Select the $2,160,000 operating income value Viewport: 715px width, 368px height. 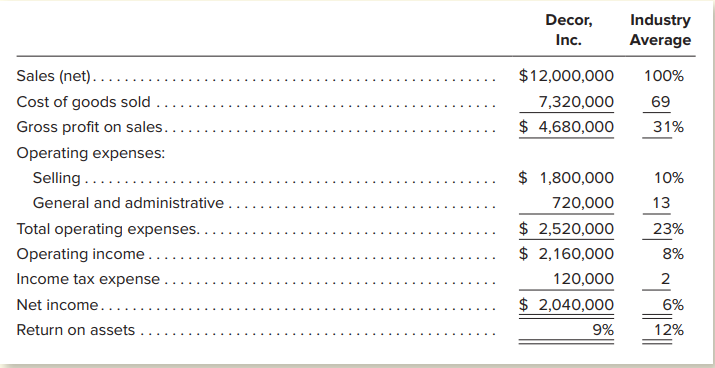click(x=566, y=254)
